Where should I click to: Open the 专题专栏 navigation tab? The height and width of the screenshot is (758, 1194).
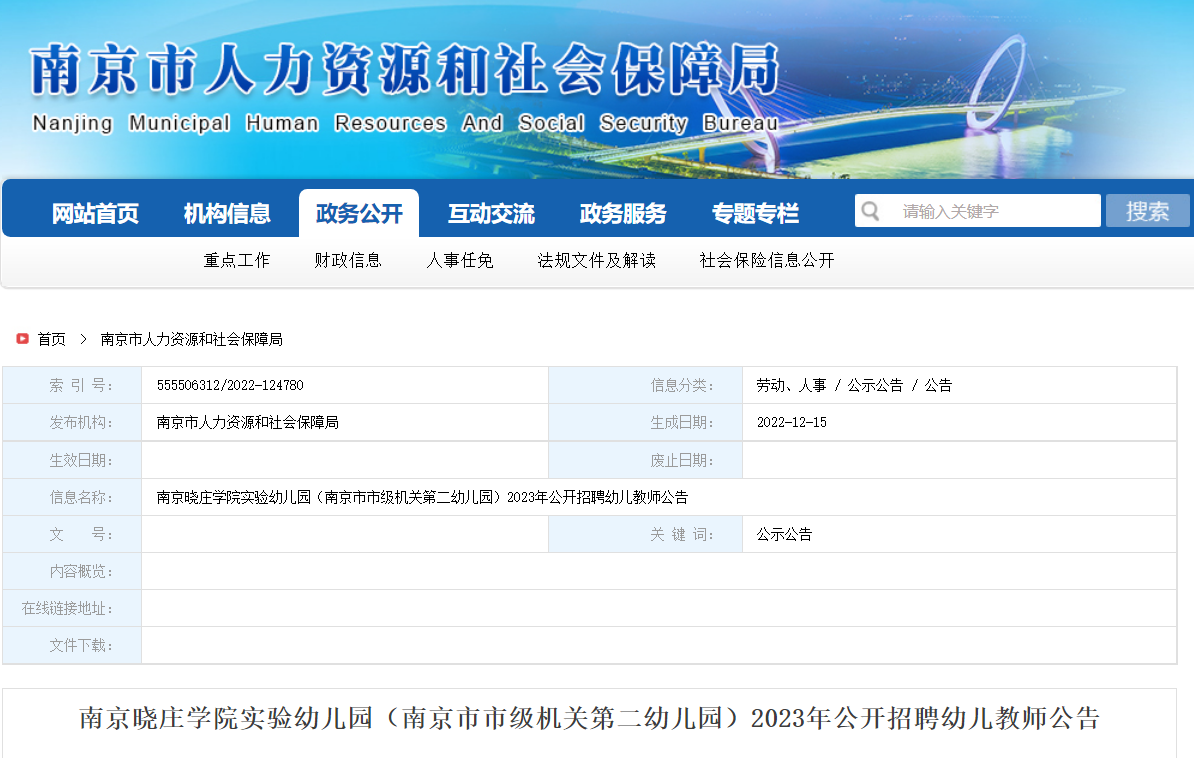[x=755, y=213]
